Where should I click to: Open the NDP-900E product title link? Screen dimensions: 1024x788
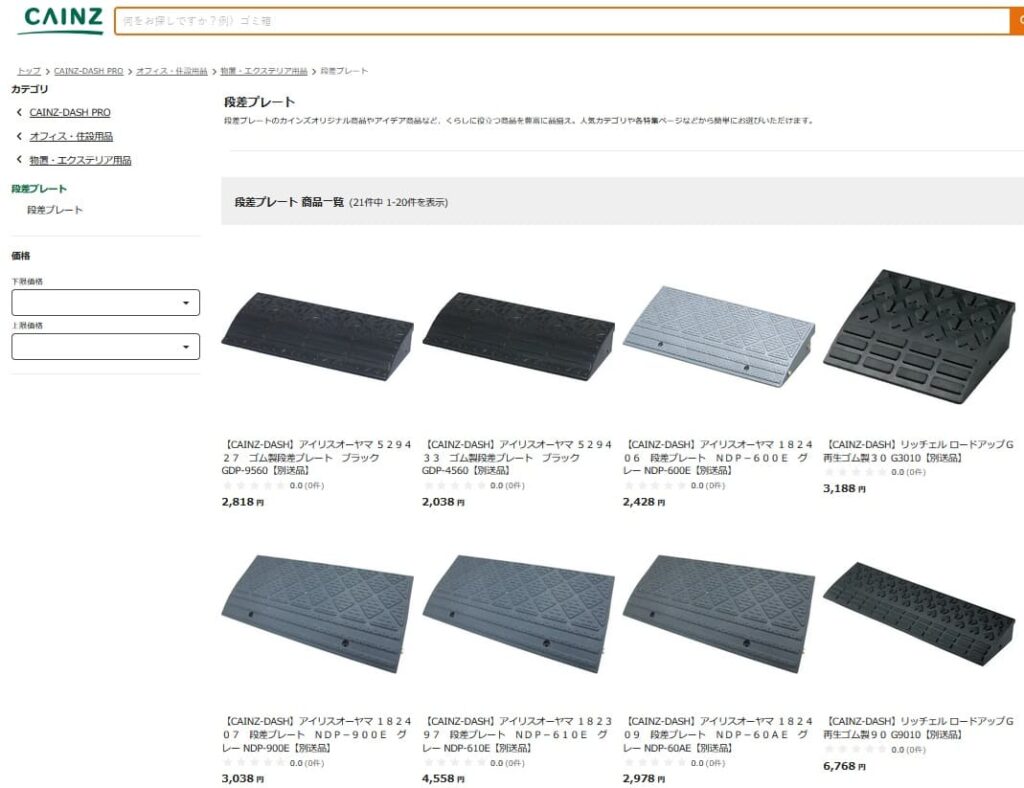[317, 734]
